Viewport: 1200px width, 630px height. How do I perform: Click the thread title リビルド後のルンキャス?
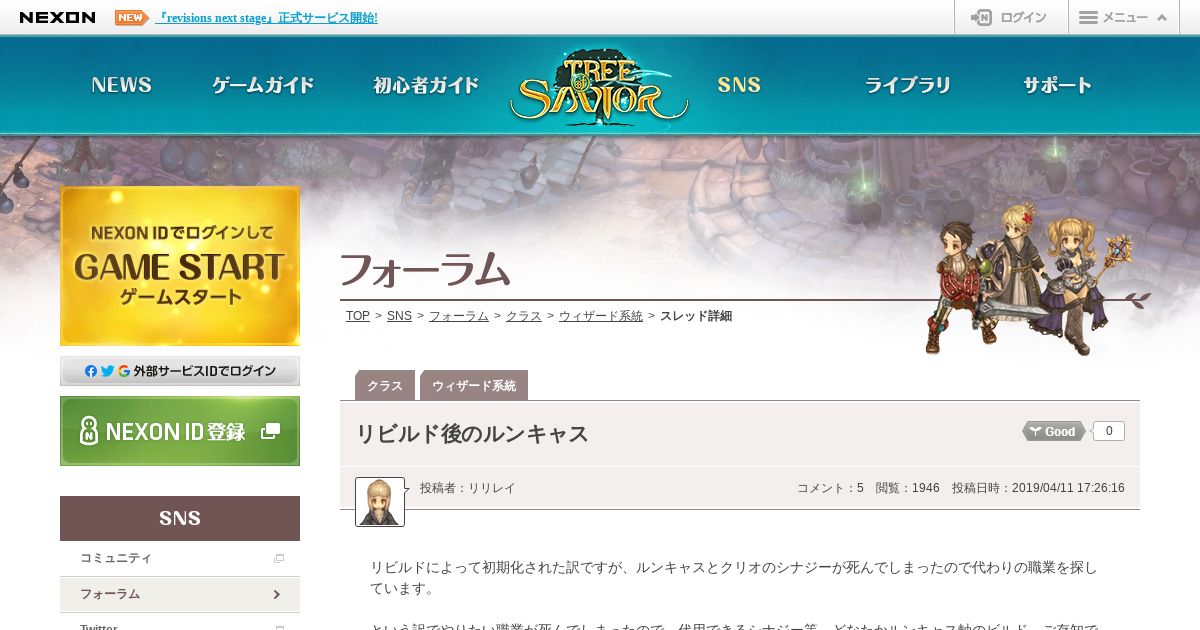point(472,434)
